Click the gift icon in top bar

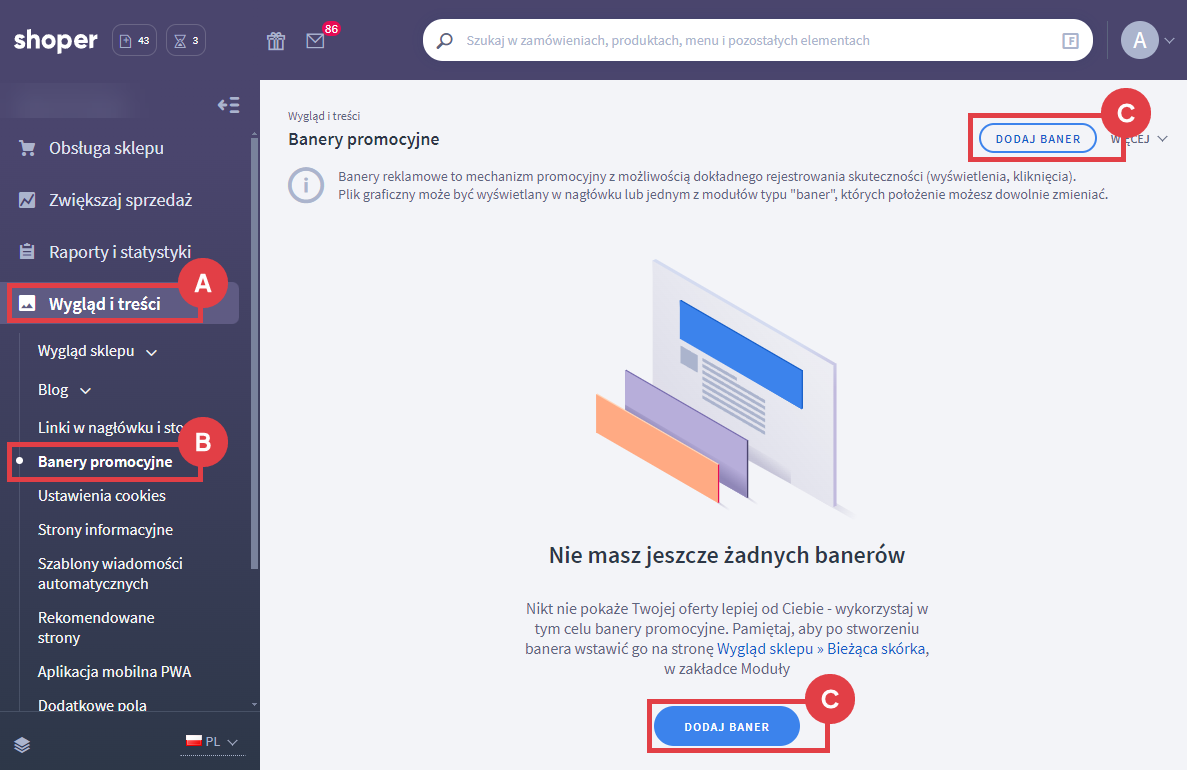(276, 41)
